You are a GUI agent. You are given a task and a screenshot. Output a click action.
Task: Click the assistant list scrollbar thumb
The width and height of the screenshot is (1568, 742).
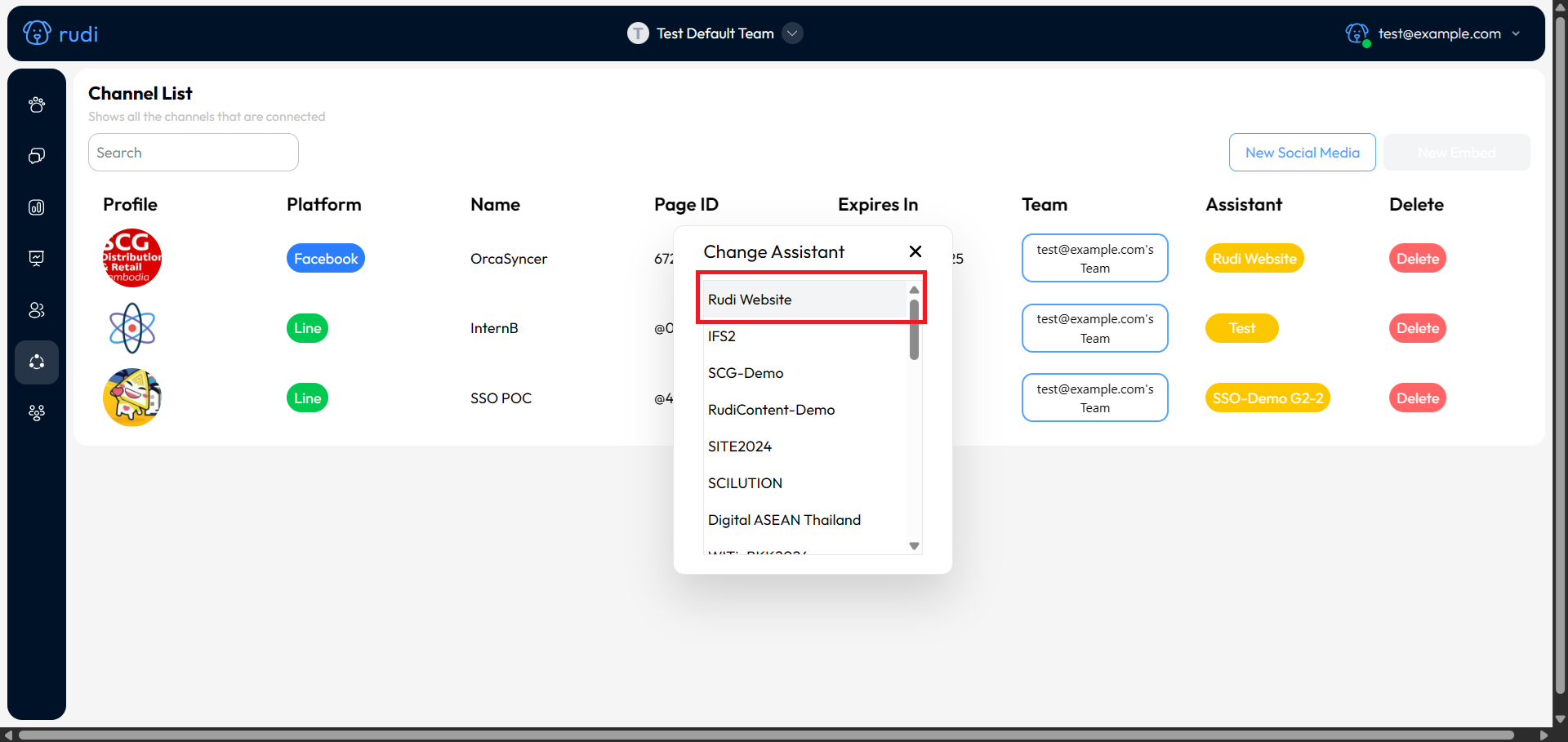pos(914,330)
